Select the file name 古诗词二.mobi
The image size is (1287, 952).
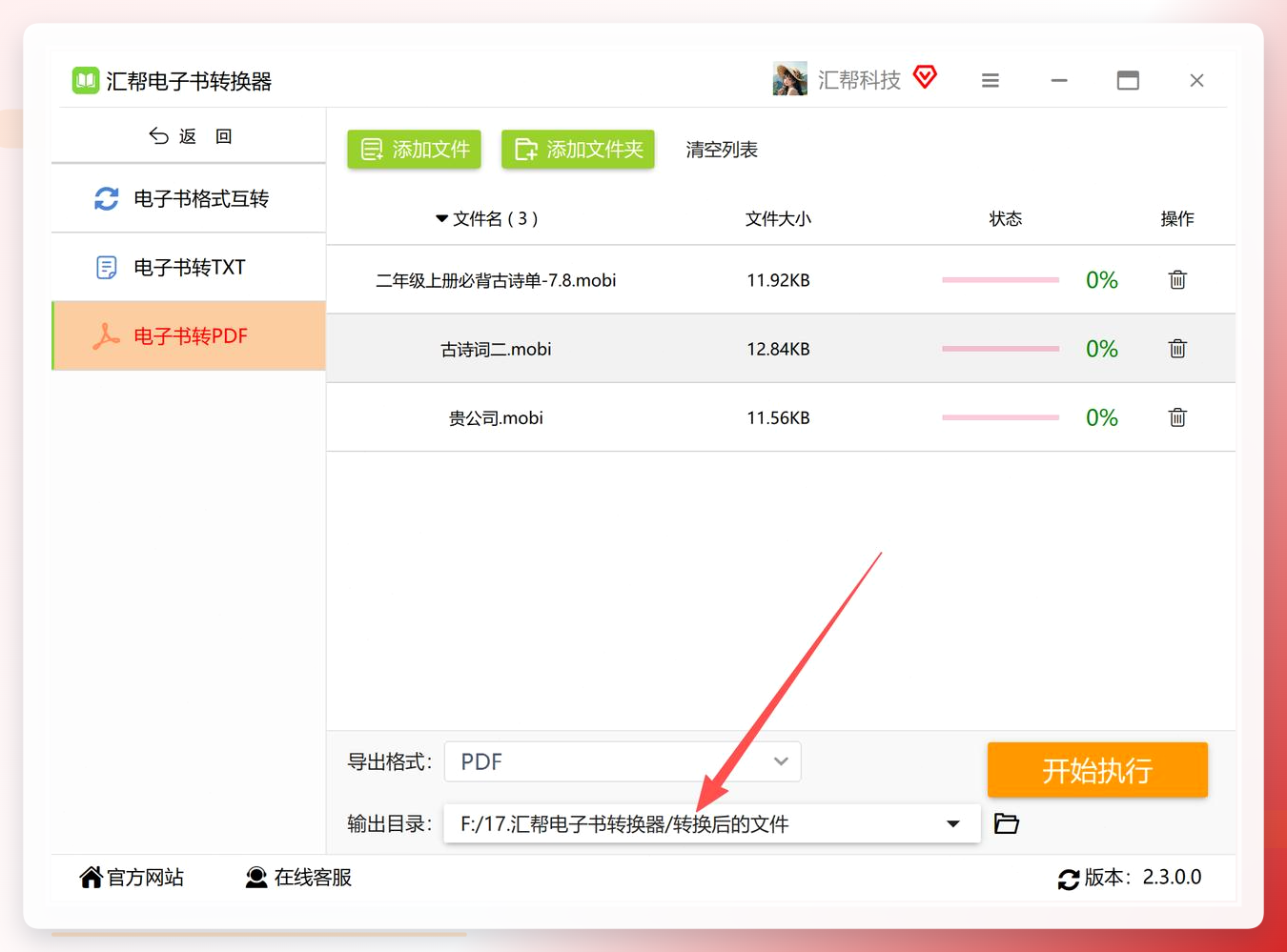point(496,349)
